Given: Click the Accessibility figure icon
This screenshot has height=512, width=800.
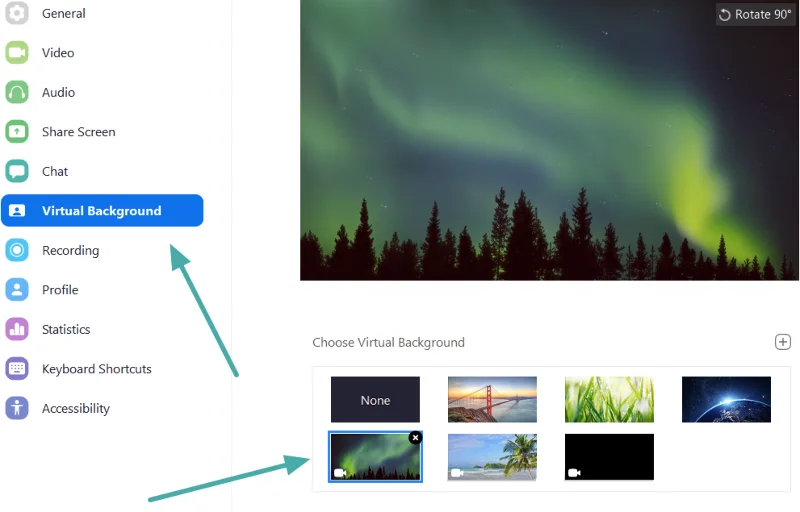Looking at the screenshot, I should pyautogui.click(x=17, y=408).
